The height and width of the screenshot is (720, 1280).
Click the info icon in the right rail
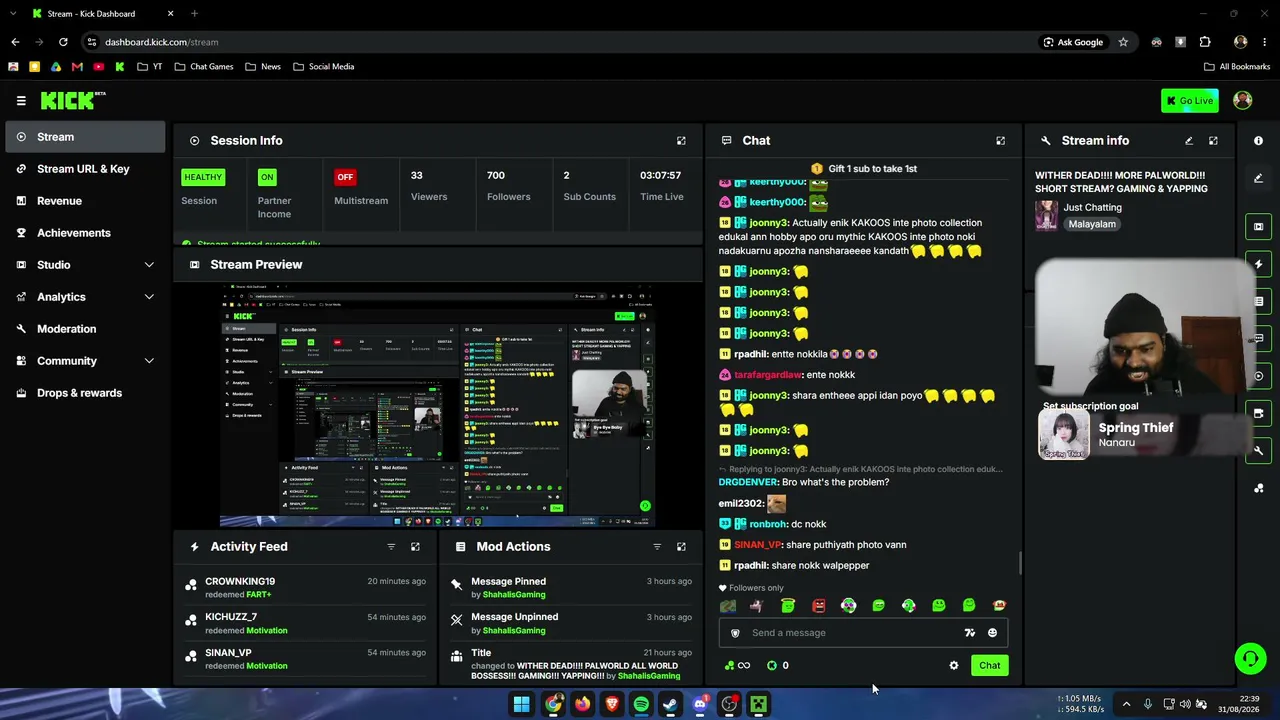1258,141
